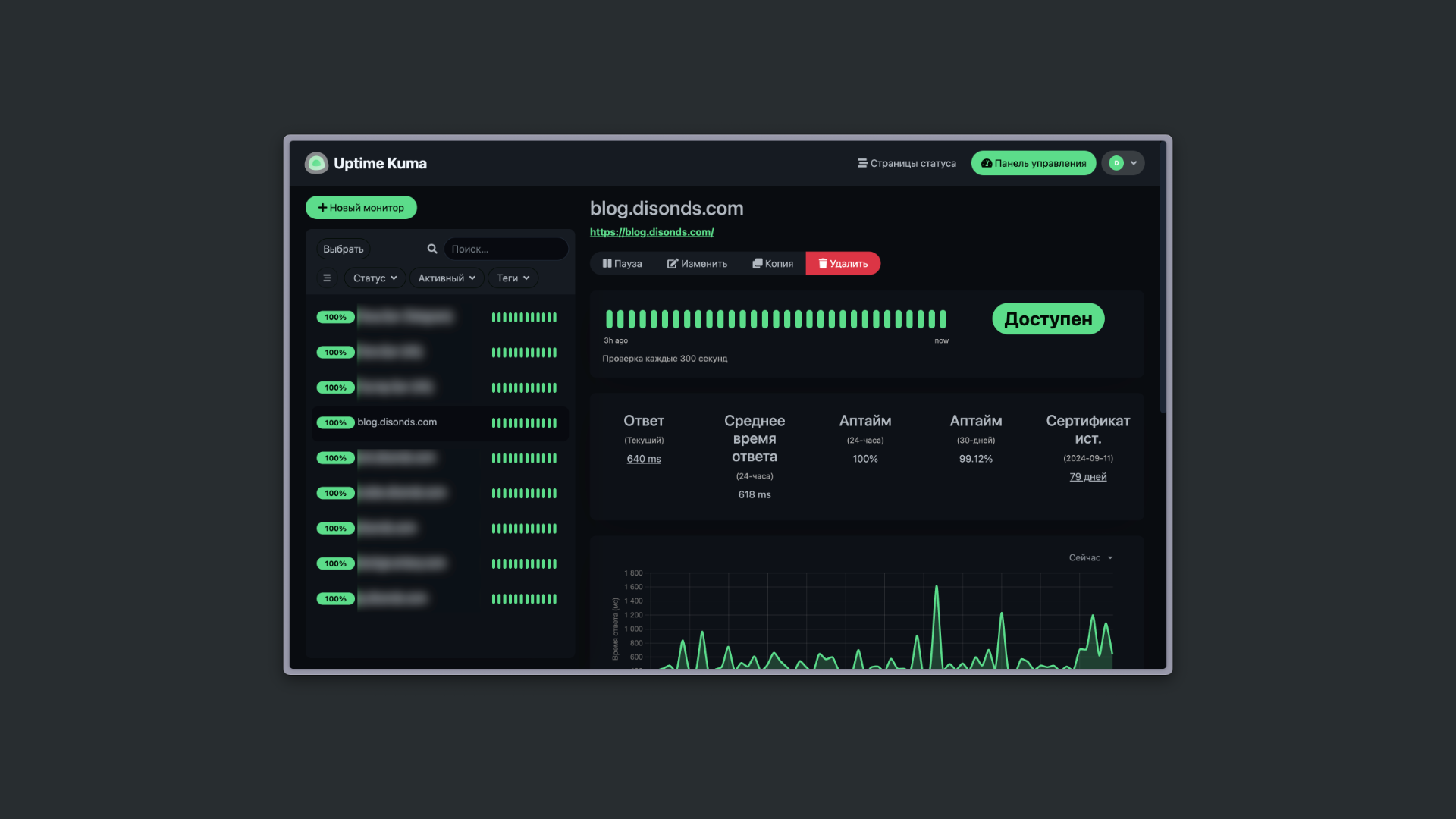Edit the monitor with Изменить

pos(697,263)
